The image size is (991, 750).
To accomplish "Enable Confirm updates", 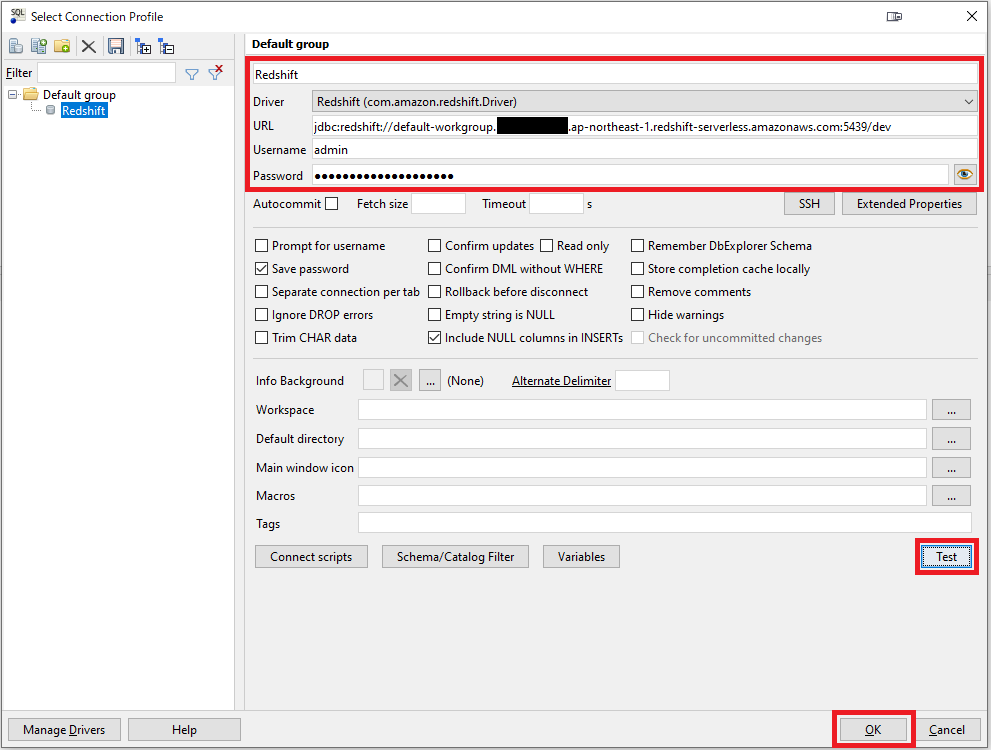I will [x=434, y=245].
